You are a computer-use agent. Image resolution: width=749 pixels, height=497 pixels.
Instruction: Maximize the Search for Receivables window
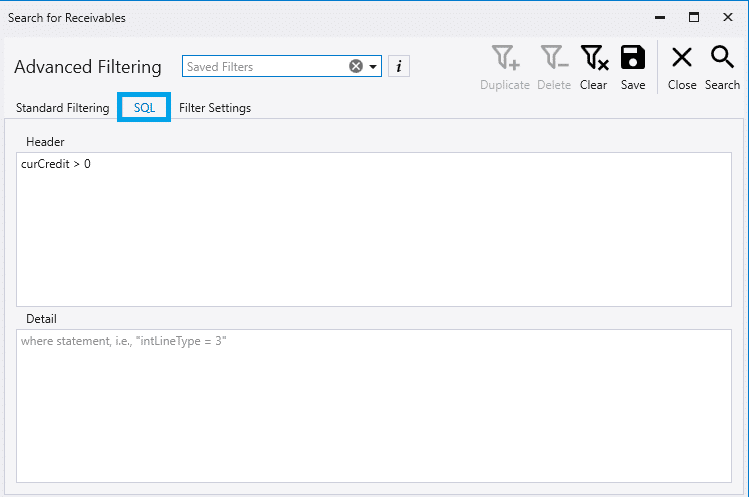[x=693, y=18]
